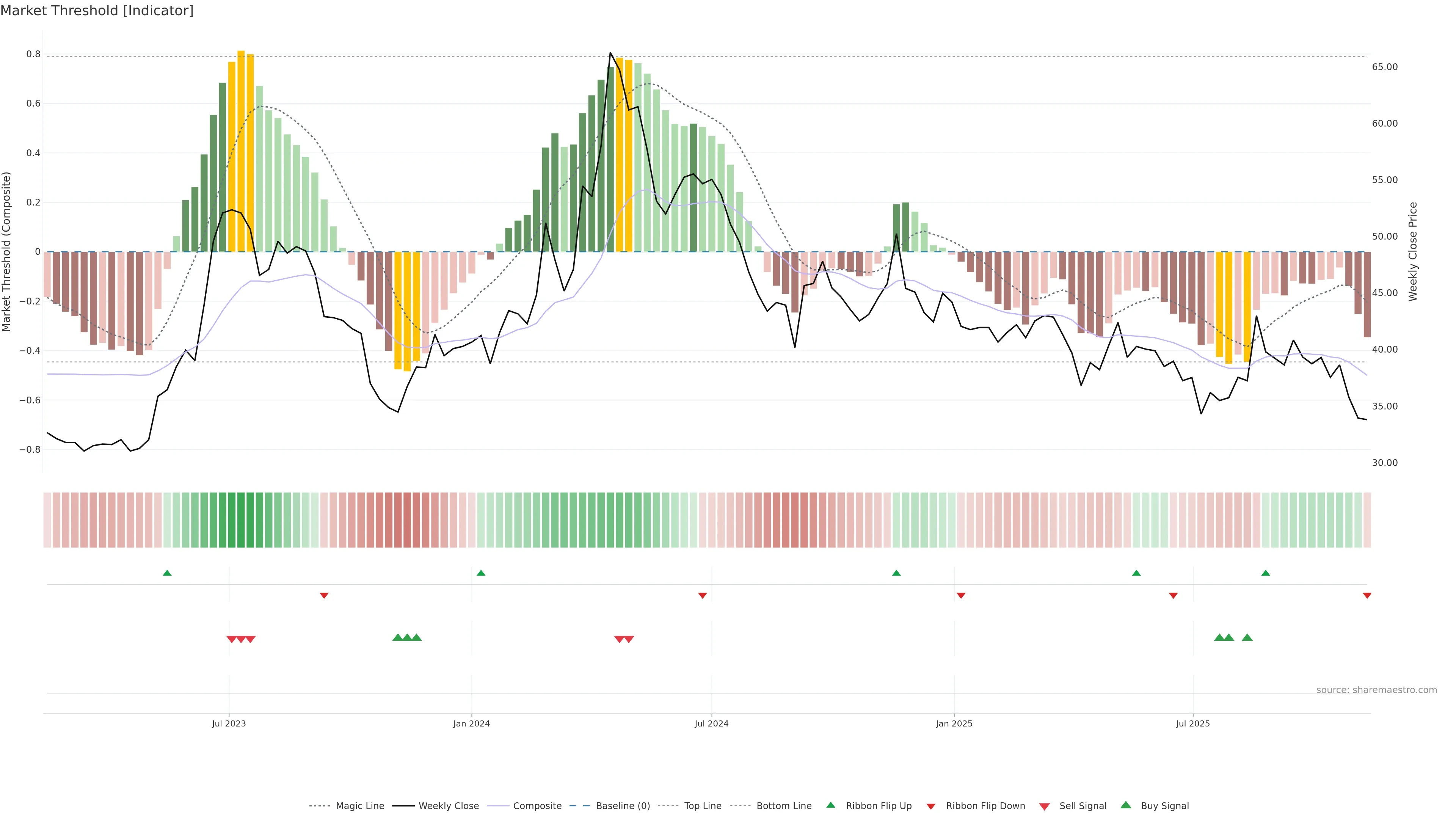Click the source: sharemaestro.com text
The height and width of the screenshot is (819, 1456).
[1376, 690]
